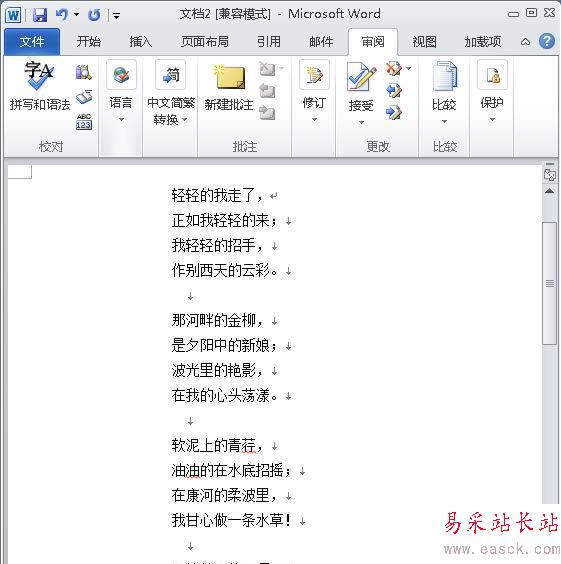The width and height of the screenshot is (561, 564).
Task: Go to previous comment icon
Action: (267, 91)
